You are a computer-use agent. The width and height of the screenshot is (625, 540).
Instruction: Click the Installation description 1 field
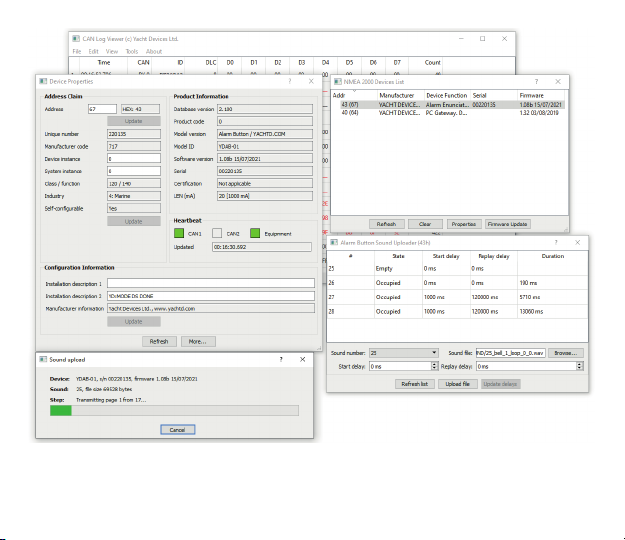coord(211,283)
